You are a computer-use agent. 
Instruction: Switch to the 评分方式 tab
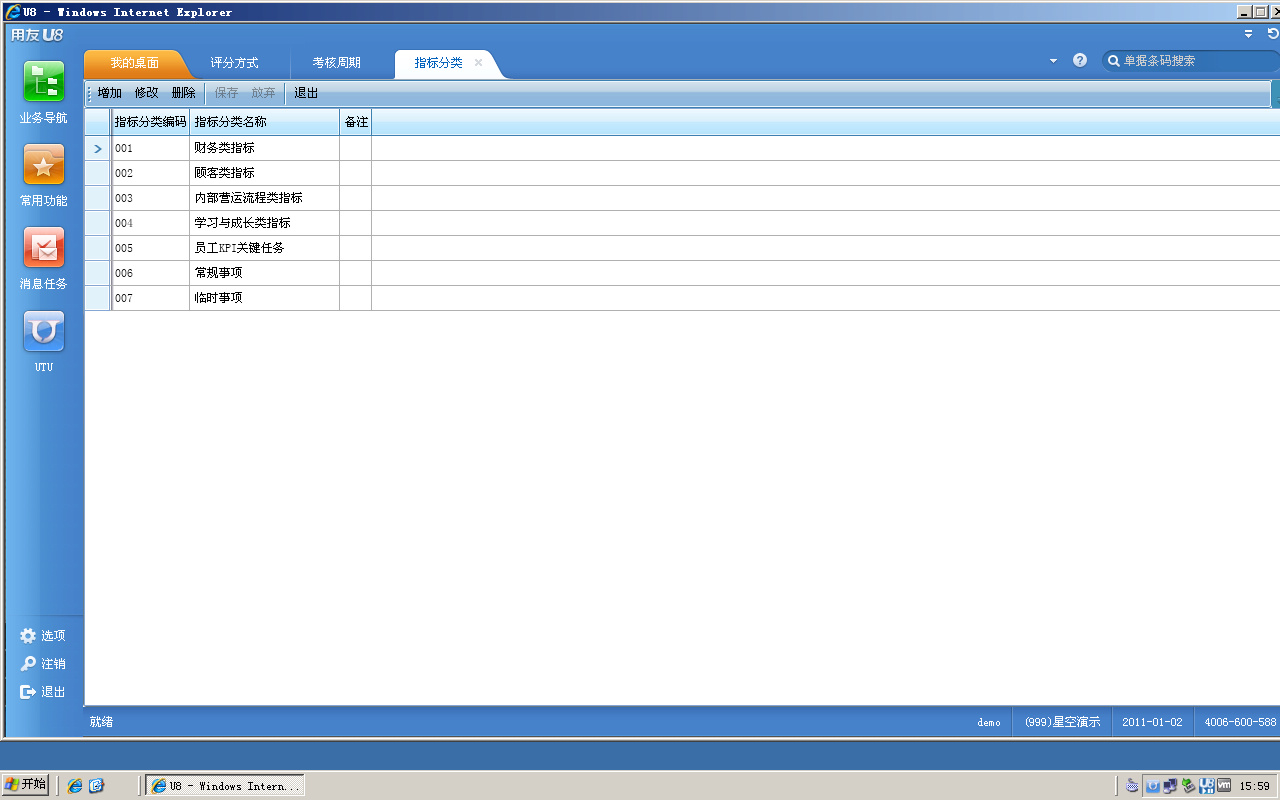click(x=234, y=63)
